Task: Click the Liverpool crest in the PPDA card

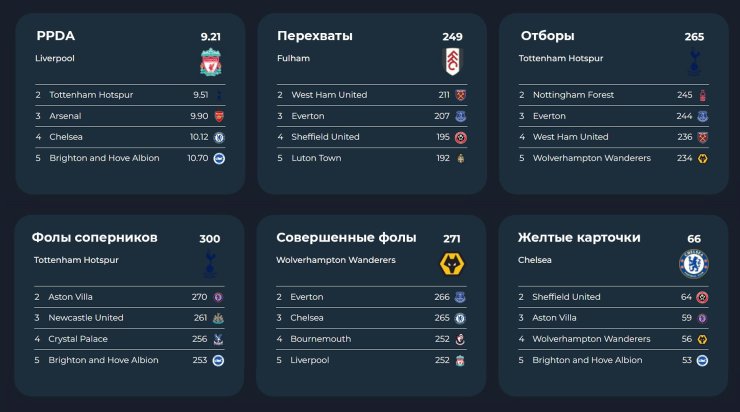Action: point(210,62)
